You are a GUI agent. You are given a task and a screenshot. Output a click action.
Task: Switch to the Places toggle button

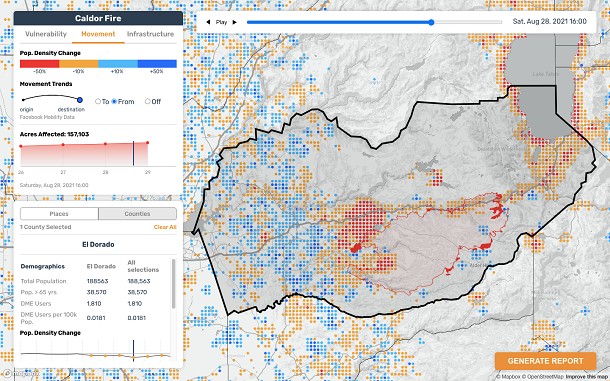pyautogui.click(x=59, y=214)
